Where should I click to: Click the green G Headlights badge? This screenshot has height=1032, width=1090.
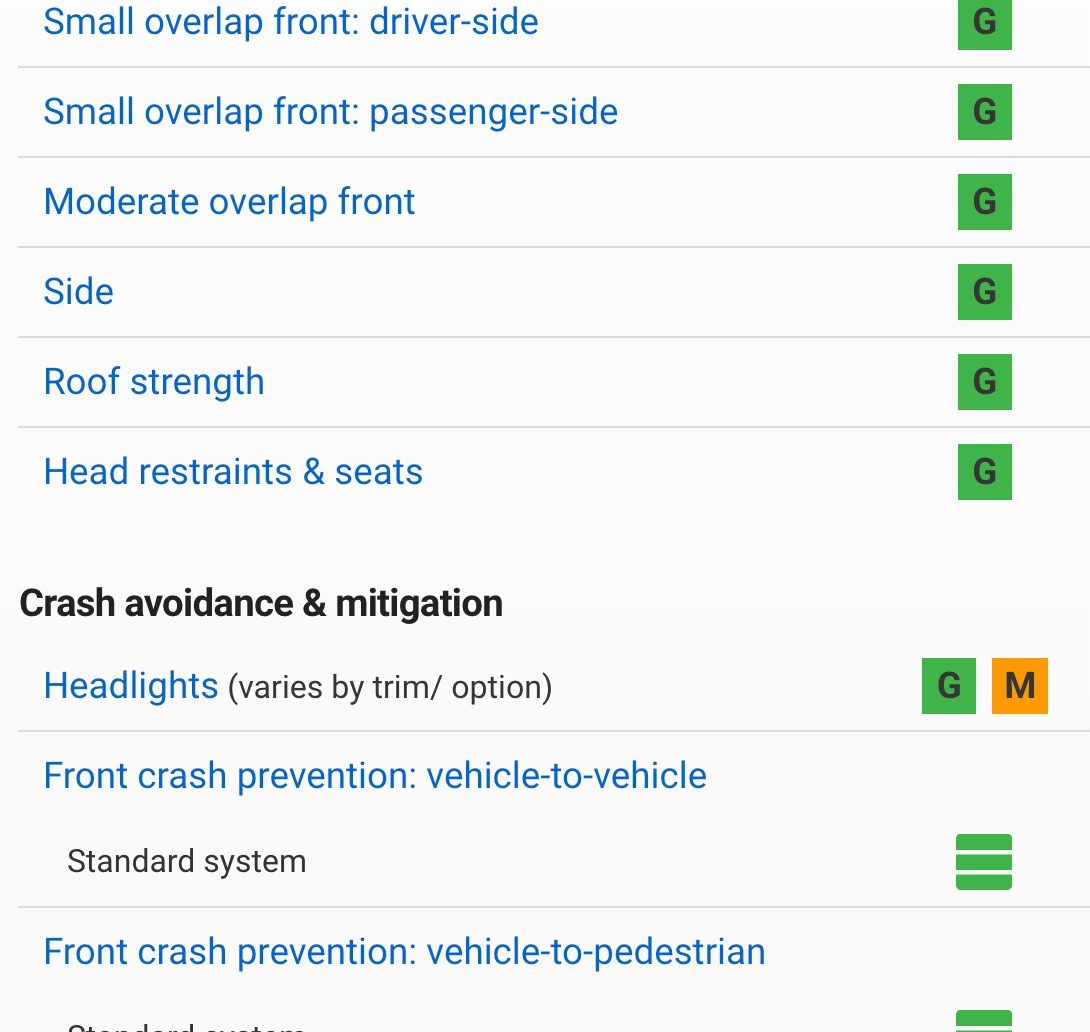tap(949, 686)
